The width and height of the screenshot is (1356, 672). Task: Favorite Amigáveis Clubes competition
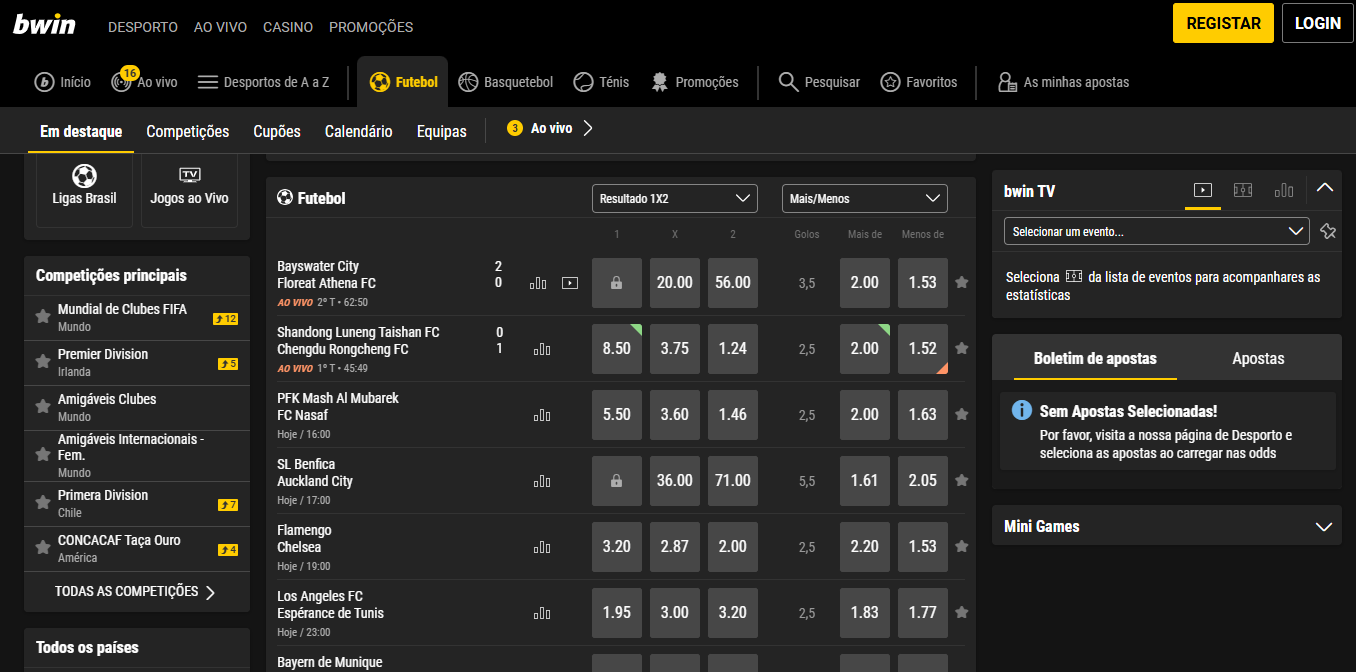tap(43, 407)
